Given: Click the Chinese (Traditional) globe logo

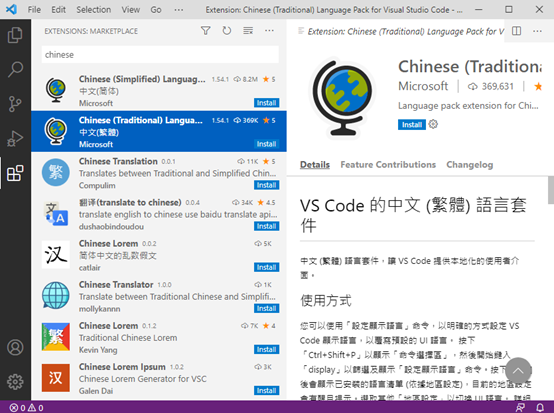Looking at the screenshot, I should pos(343,98).
